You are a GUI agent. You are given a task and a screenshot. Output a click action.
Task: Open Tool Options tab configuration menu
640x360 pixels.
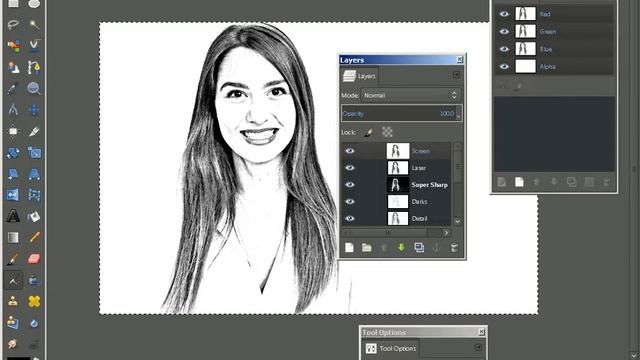click(x=478, y=347)
